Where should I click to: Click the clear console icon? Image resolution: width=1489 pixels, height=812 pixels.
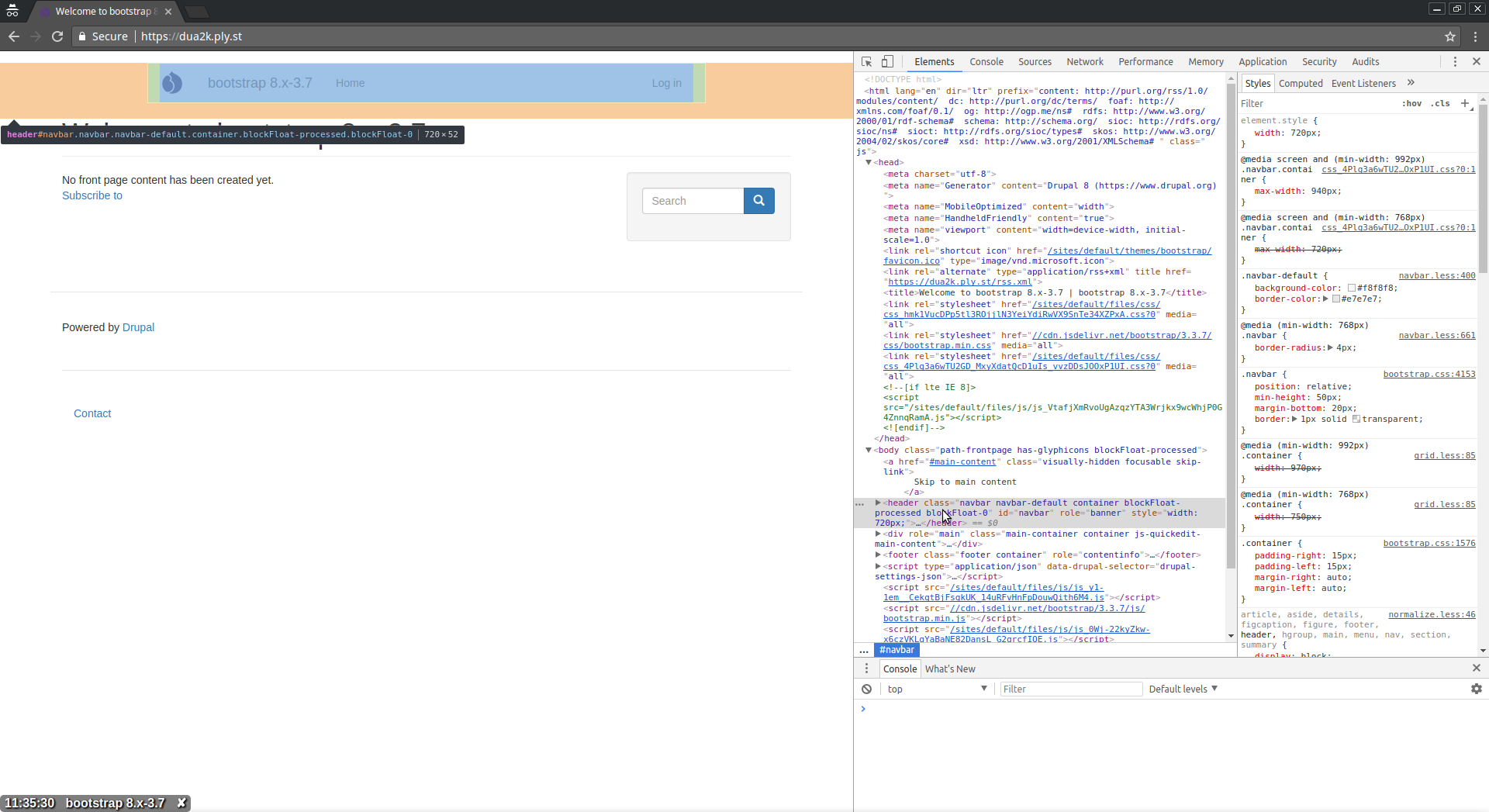(x=867, y=689)
